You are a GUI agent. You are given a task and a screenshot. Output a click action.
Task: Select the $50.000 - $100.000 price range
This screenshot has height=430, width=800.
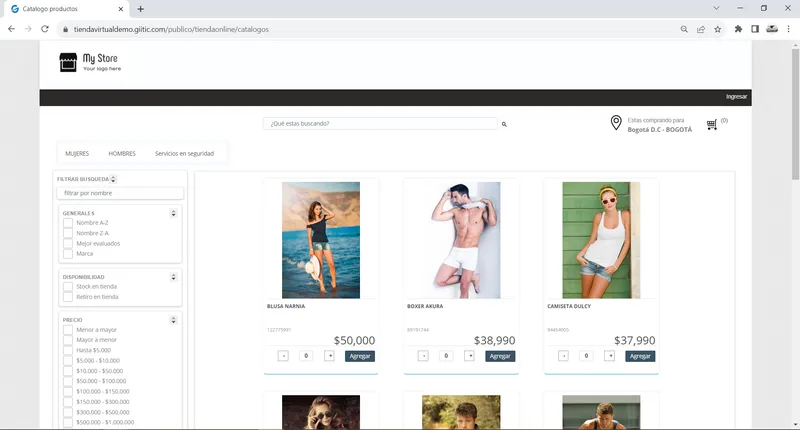pyautogui.click(x=68, y=381)
